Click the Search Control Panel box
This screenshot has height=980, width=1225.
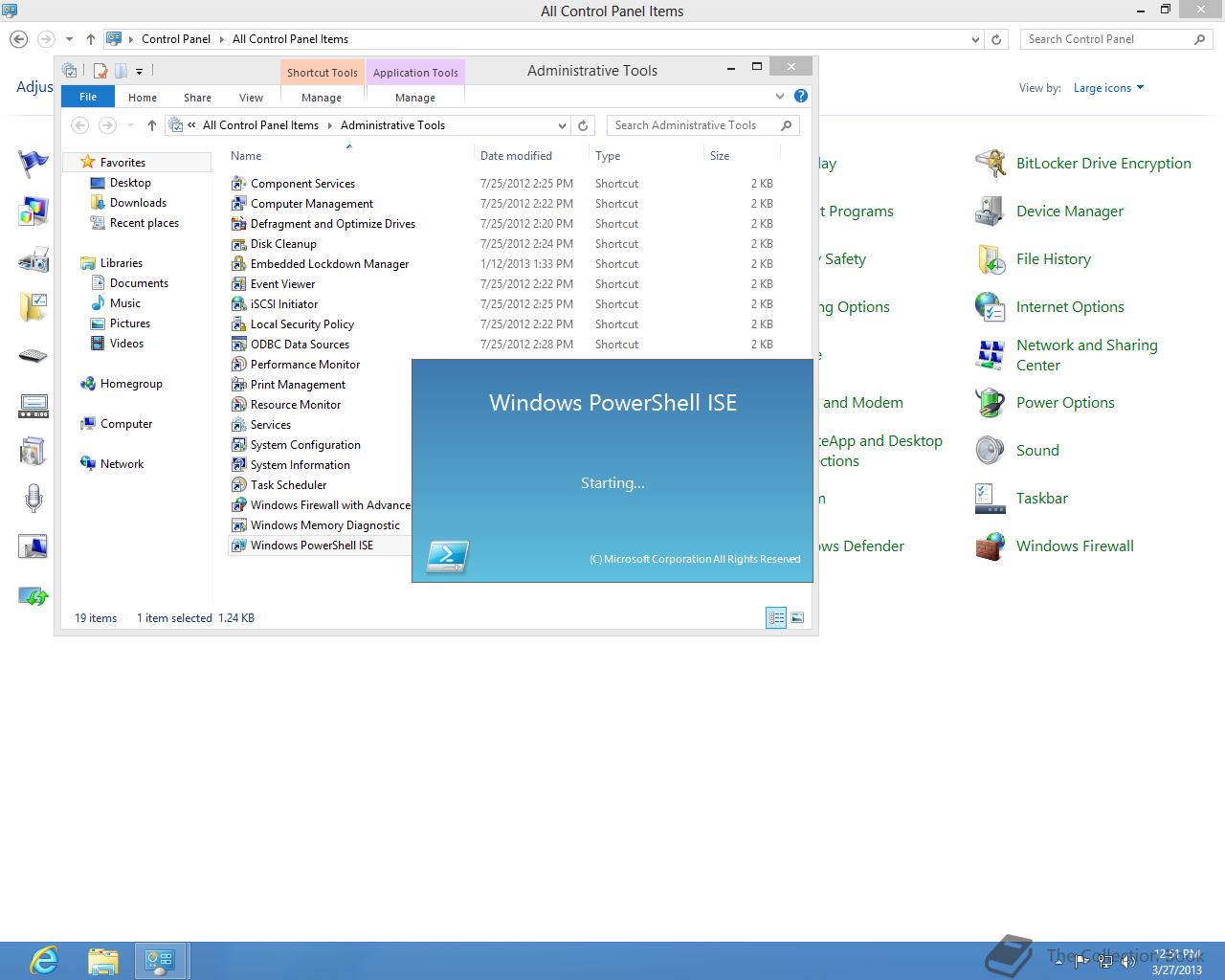1116,39
